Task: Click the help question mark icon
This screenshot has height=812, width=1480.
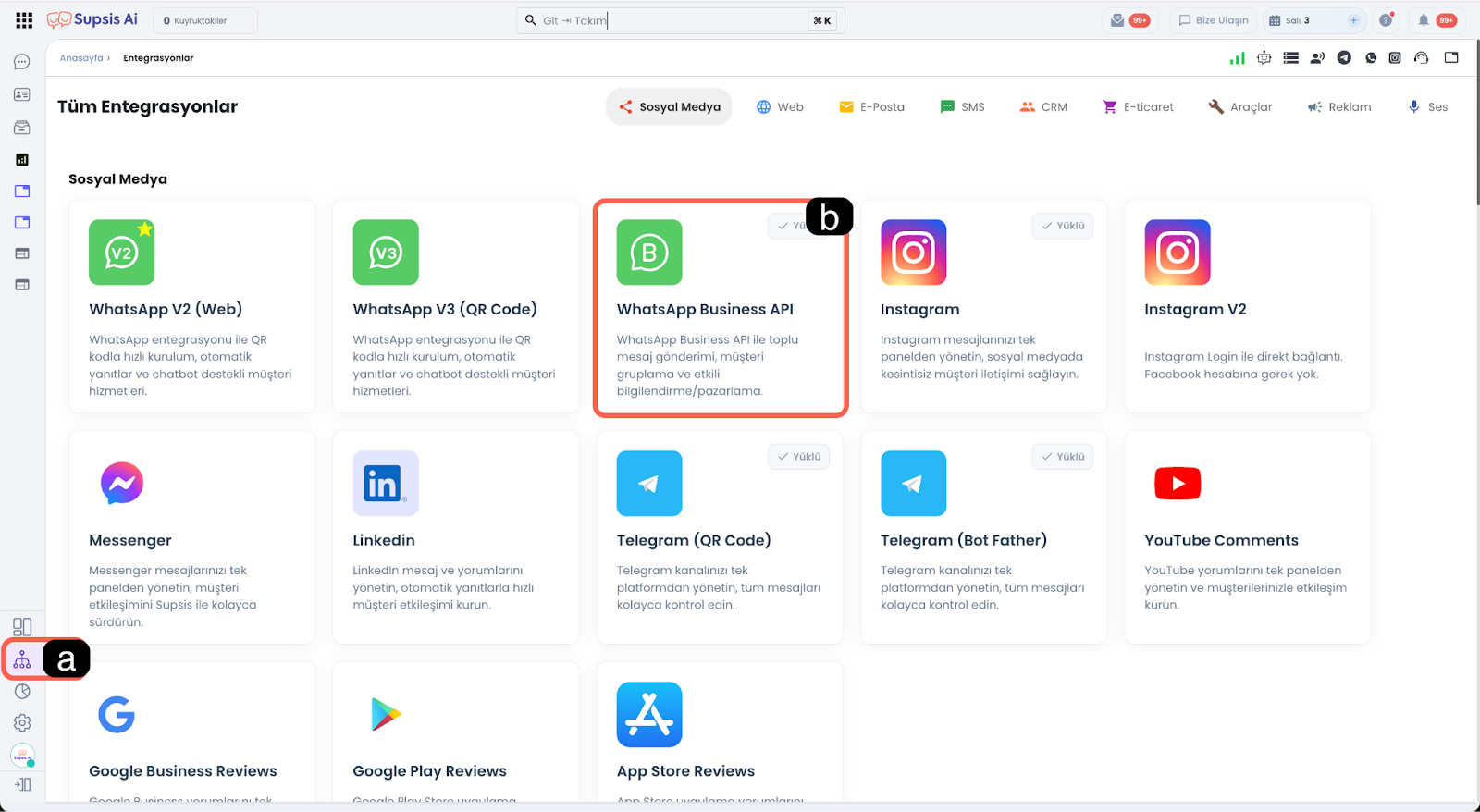Action: pyautogui.click(x=1386, y=20)
